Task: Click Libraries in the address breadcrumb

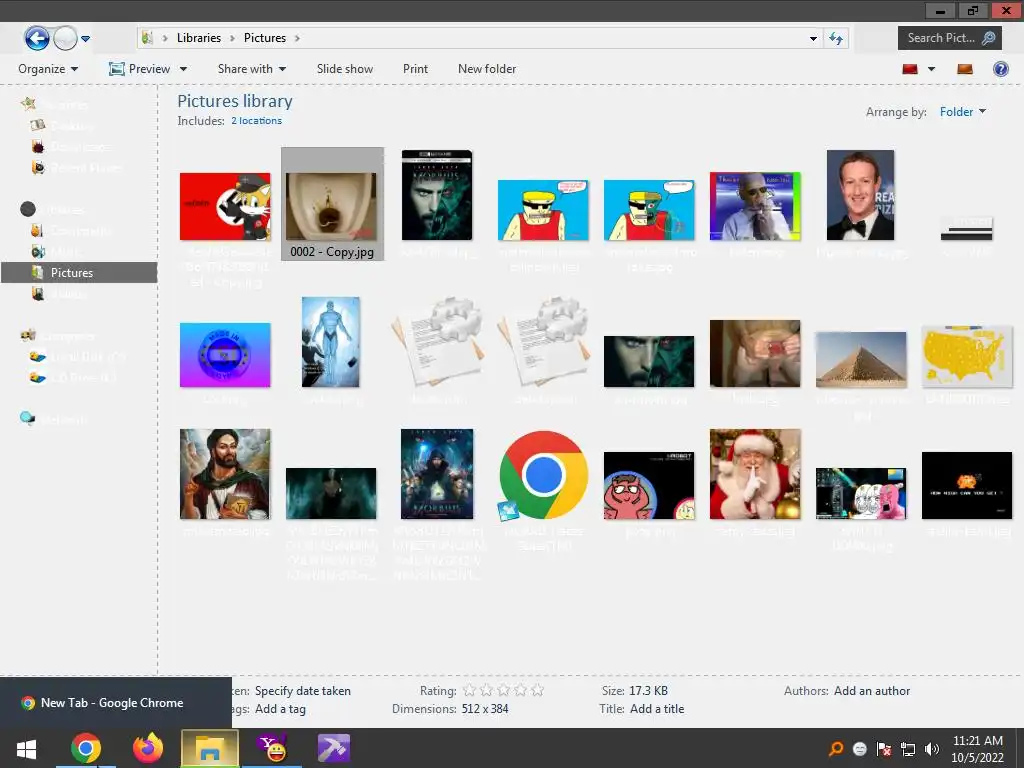Action: 199,38
